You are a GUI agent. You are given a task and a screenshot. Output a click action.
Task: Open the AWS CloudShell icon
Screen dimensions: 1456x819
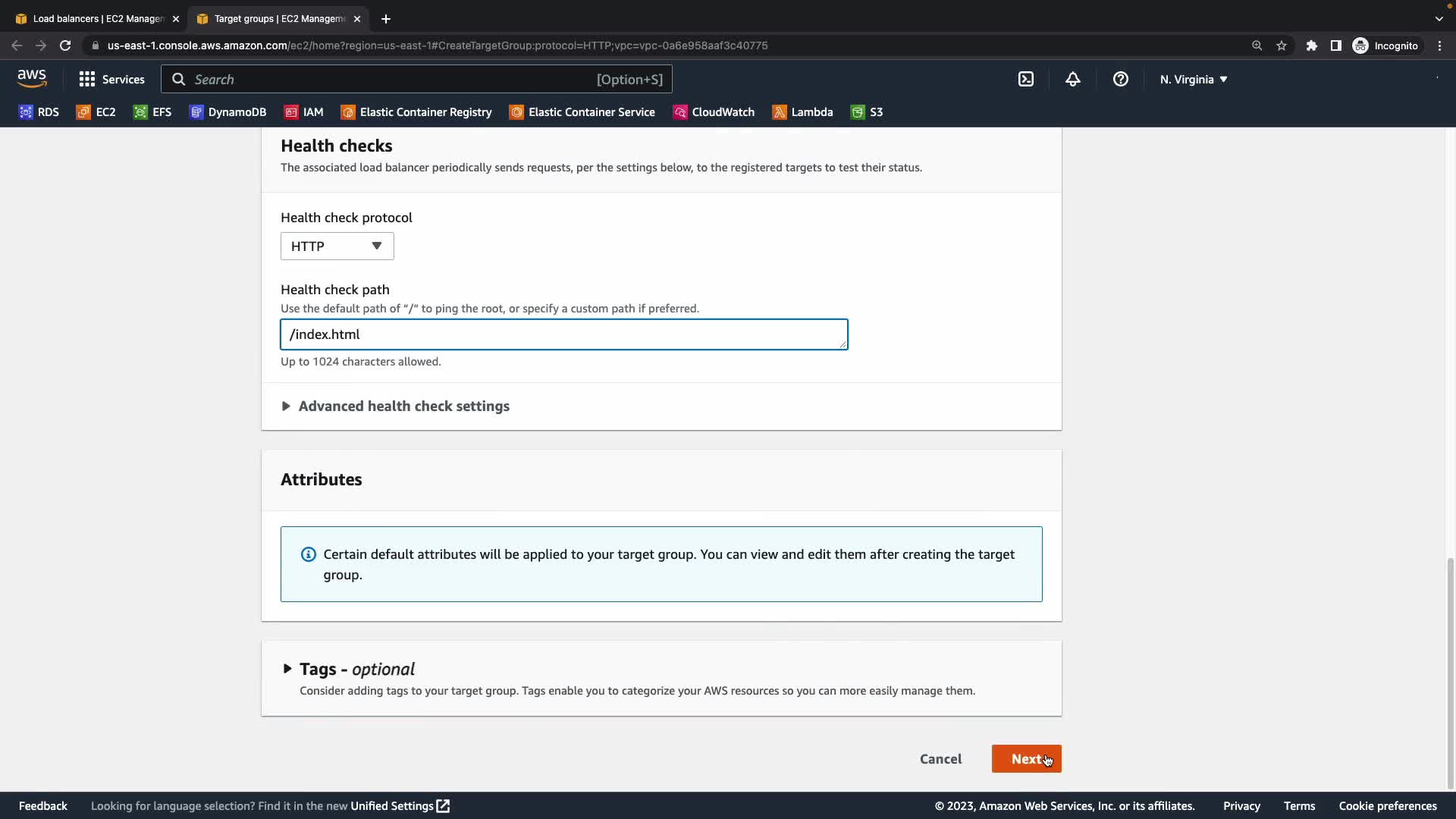pyautogui.click(x=1026, y=80)
